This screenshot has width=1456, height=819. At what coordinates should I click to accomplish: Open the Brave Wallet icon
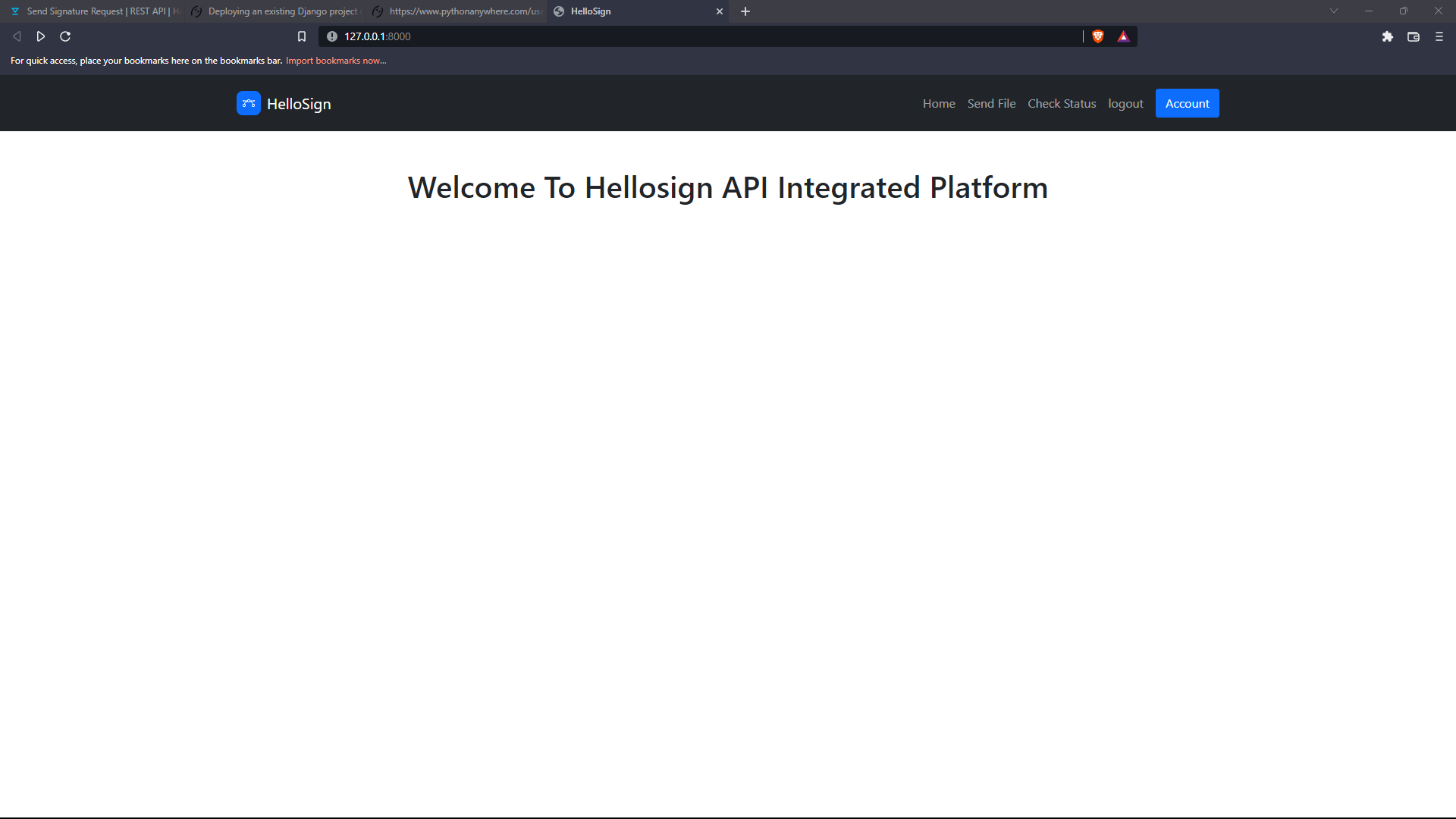tap(1413, 36)
